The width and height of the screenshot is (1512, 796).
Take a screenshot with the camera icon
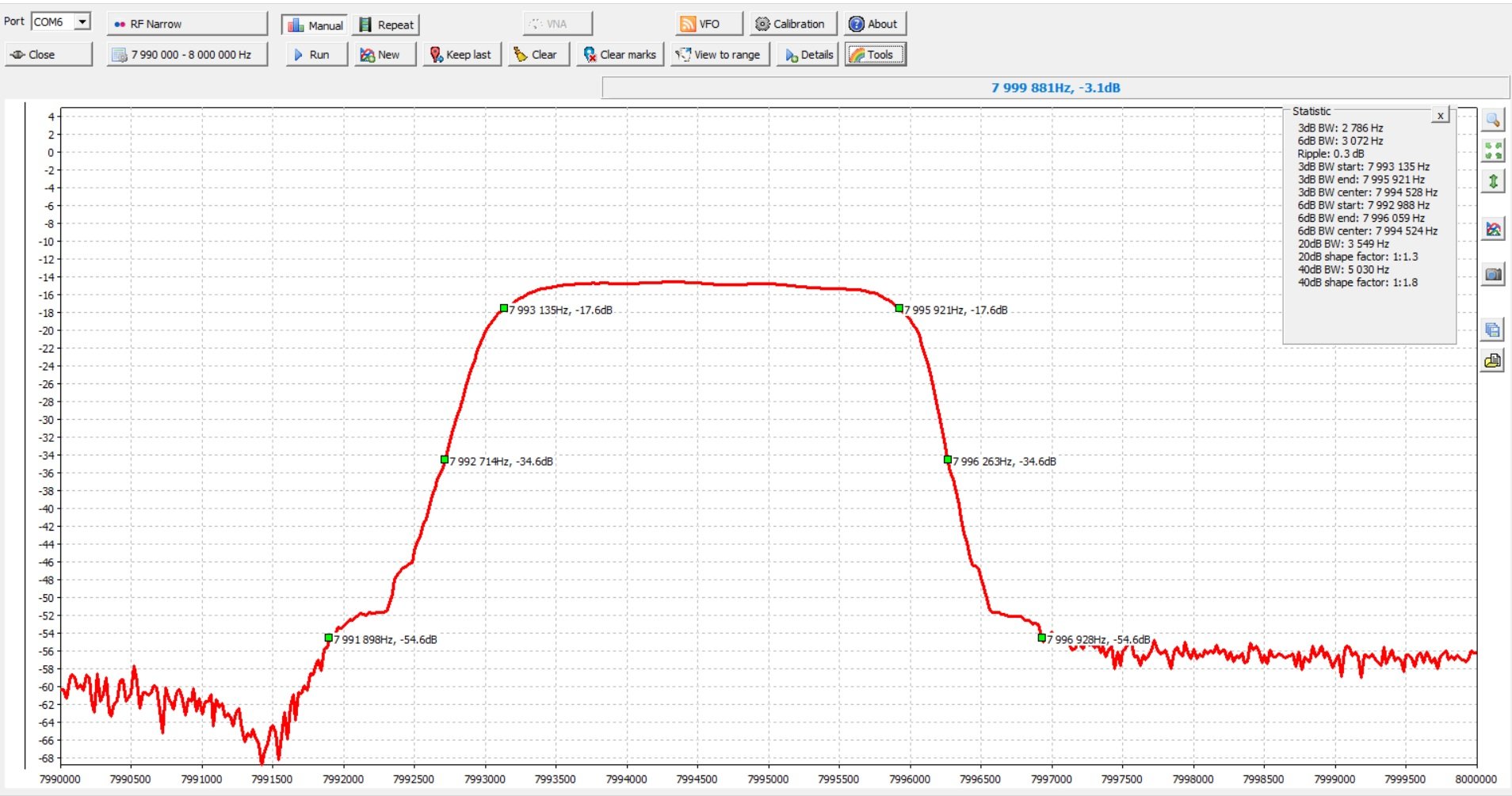[1493, 275]
